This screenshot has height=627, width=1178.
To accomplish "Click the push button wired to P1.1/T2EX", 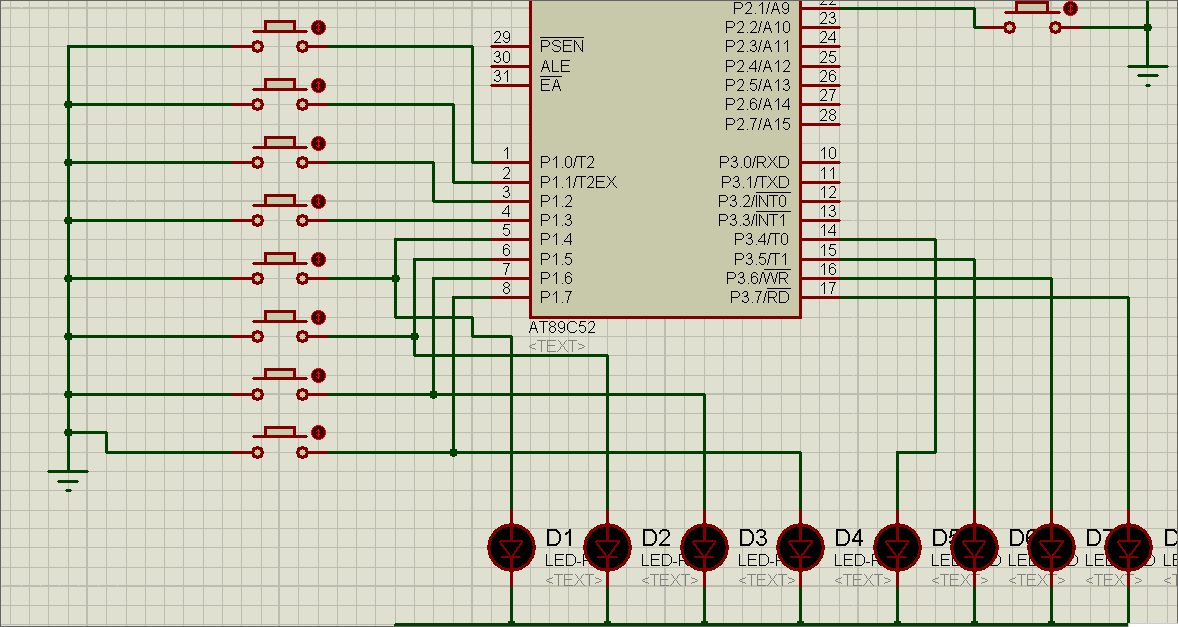I will [280, 95].
